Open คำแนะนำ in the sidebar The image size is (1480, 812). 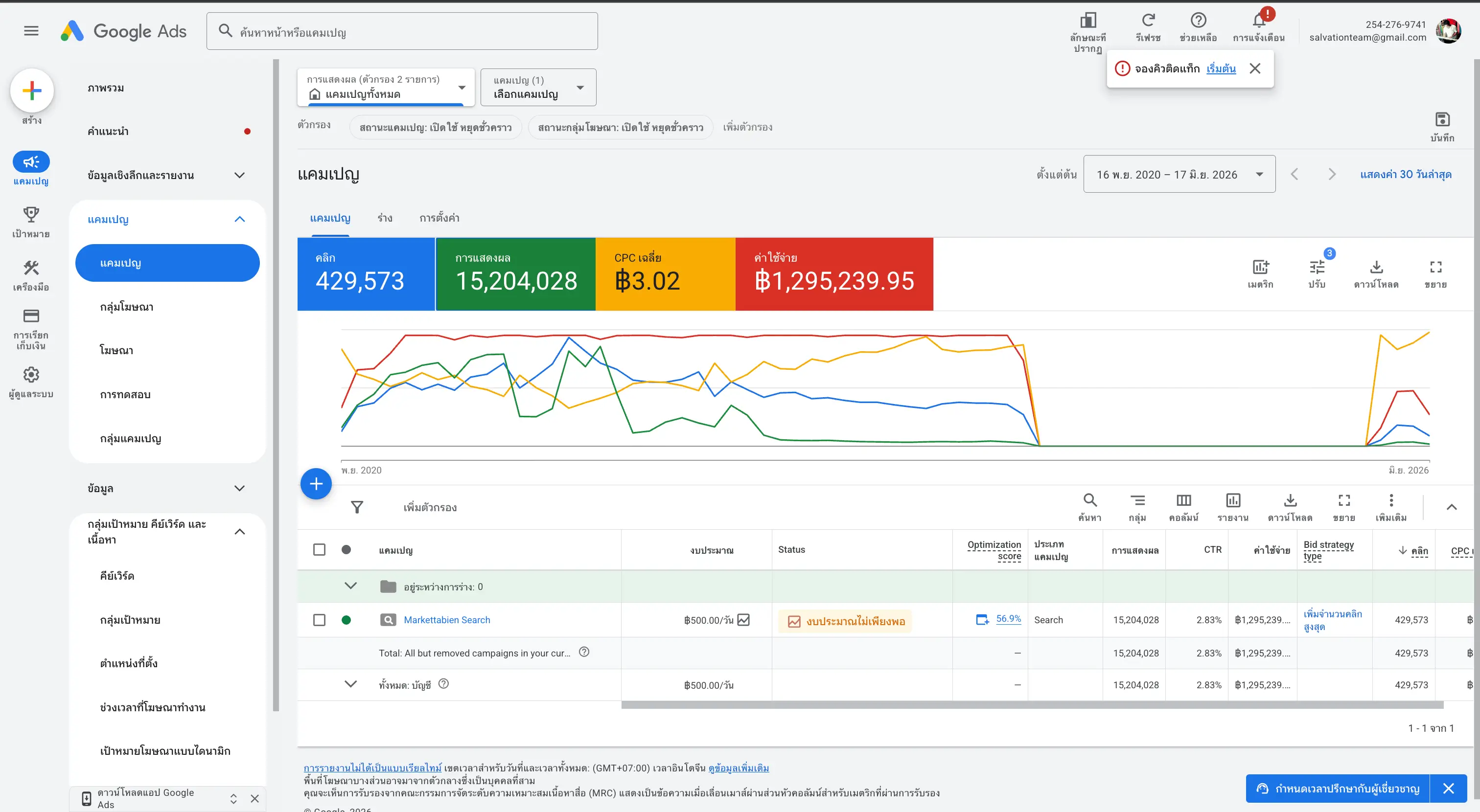click(x=108, y=132)
